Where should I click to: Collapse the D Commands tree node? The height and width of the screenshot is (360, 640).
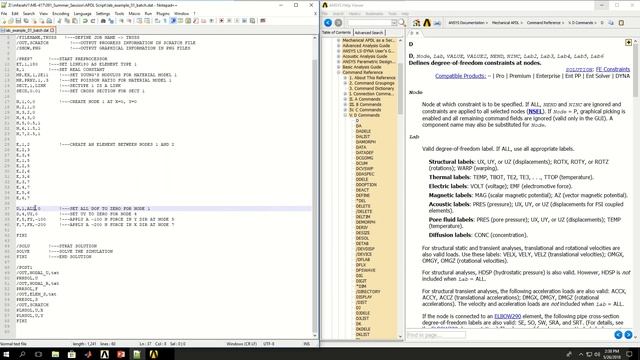345,115
